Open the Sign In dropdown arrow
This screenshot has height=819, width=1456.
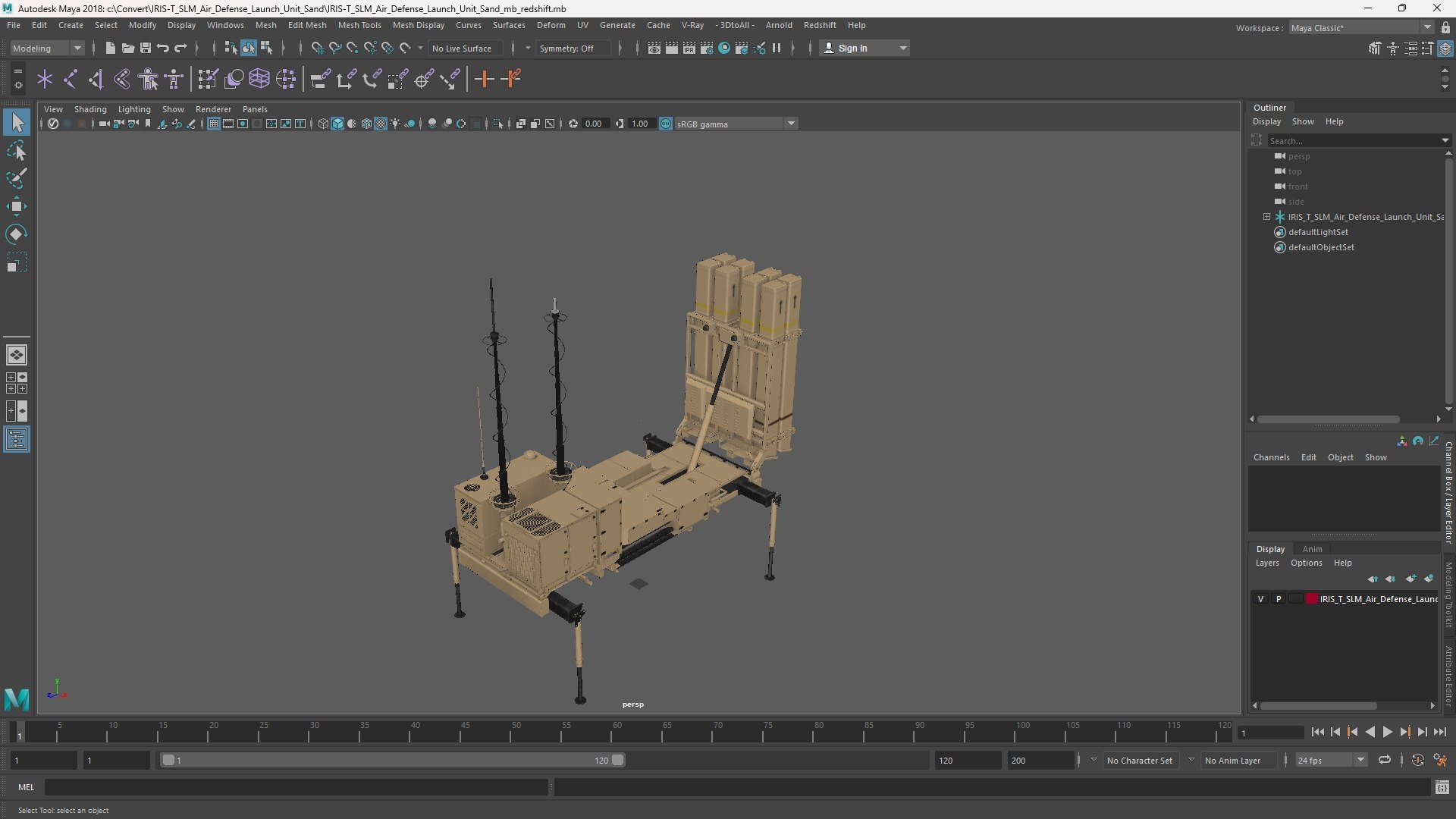tap(902, 48)
